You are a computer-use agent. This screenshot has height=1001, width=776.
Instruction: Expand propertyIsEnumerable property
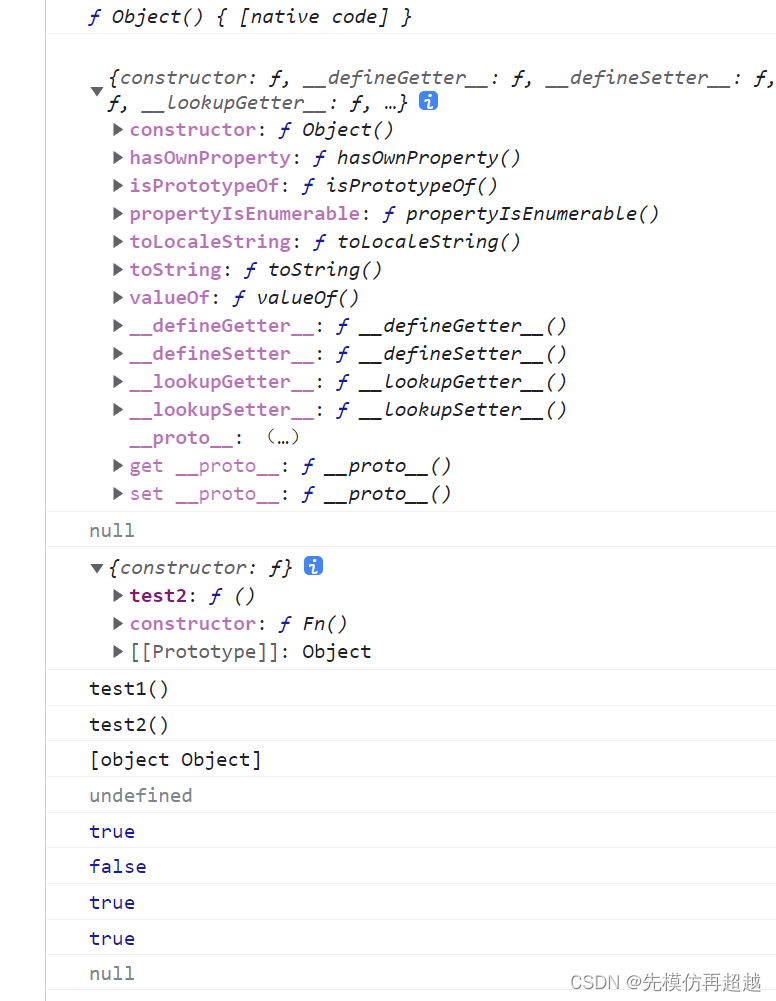[117, 214]
